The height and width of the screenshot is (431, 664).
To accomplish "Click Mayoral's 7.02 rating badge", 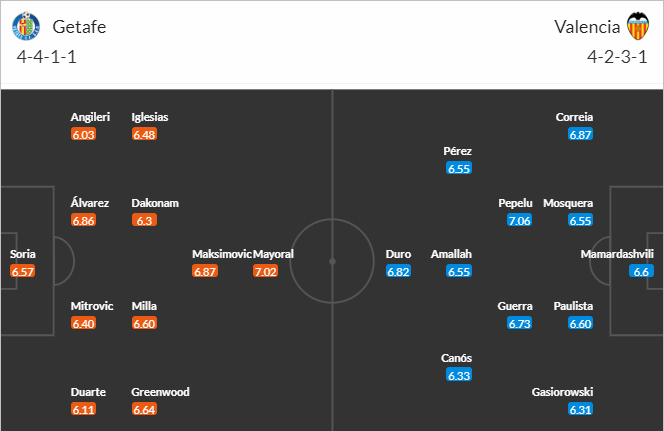I will (266, 271).
